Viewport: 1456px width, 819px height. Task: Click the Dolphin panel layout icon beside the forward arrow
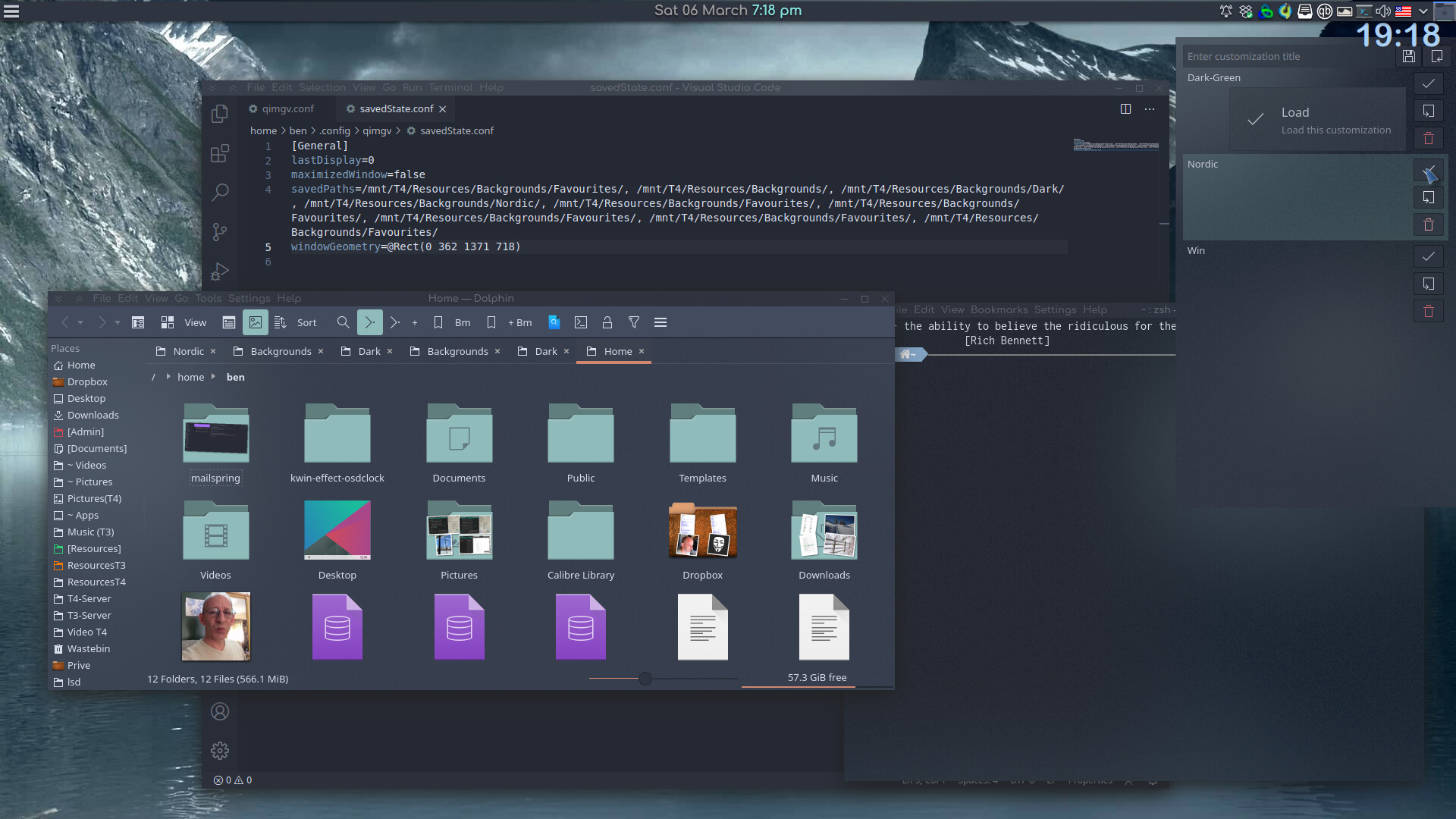tap(138, 322)
